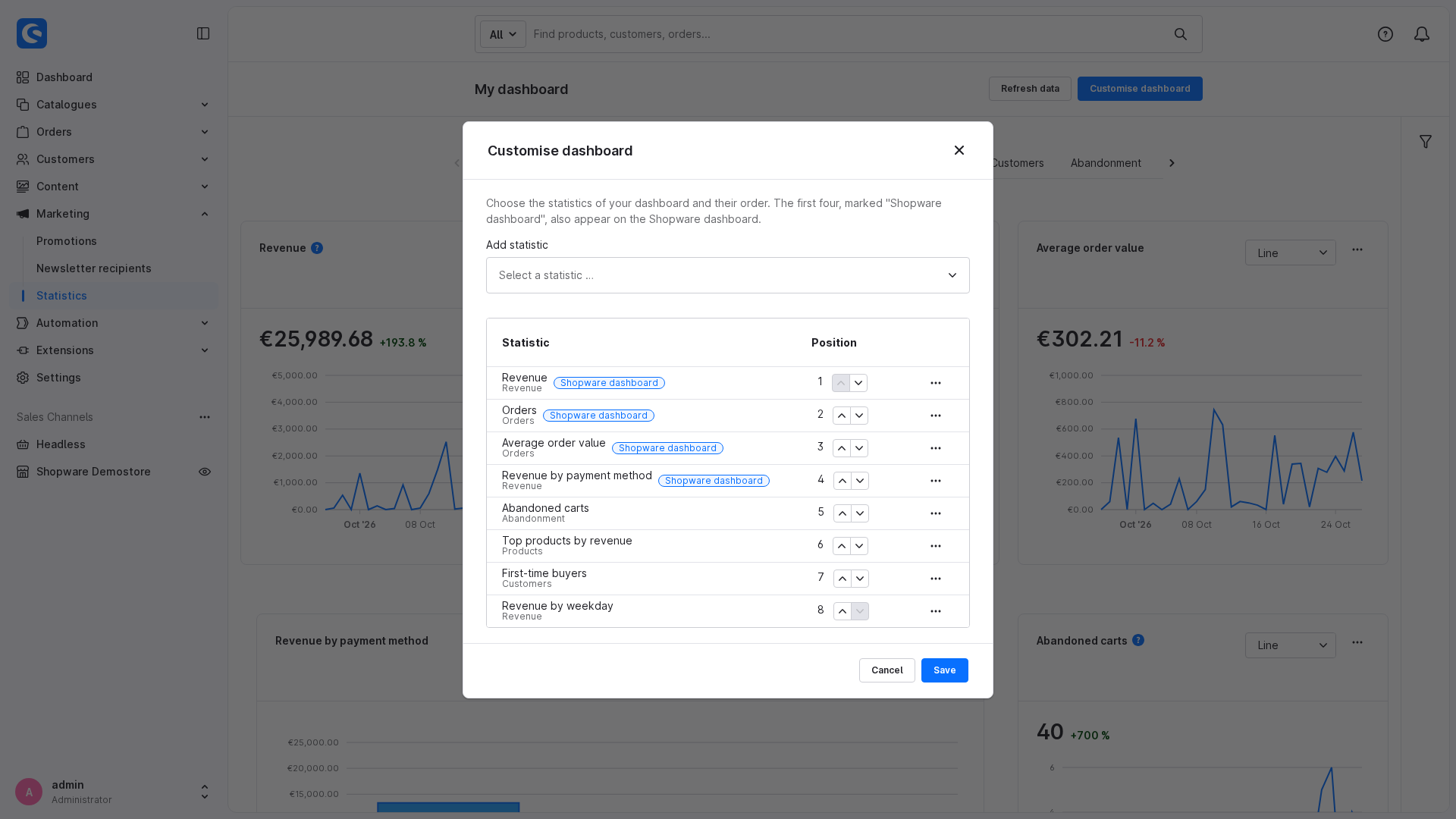Select Promotions in the sidebar

(x=67, y=241)
